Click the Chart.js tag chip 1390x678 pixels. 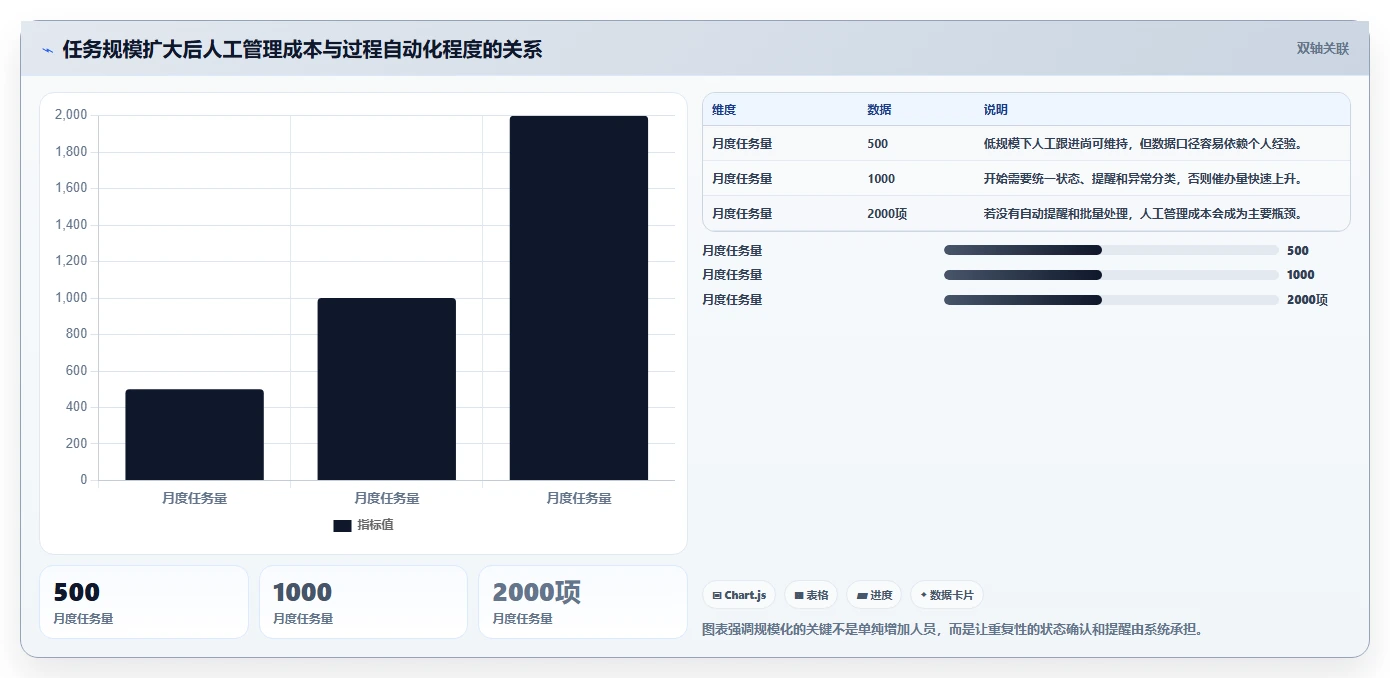point(739,595)
